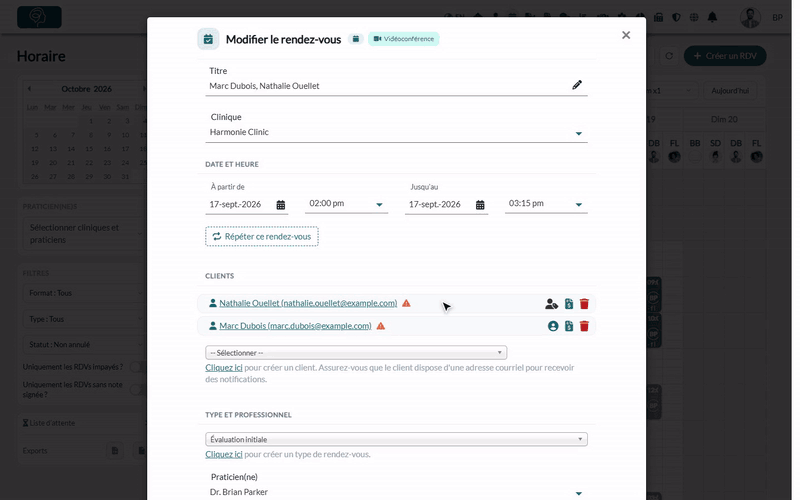Click the Vidéoconférence badge in the dialog header
Screen dimensions: 800x500
point(404,39)
